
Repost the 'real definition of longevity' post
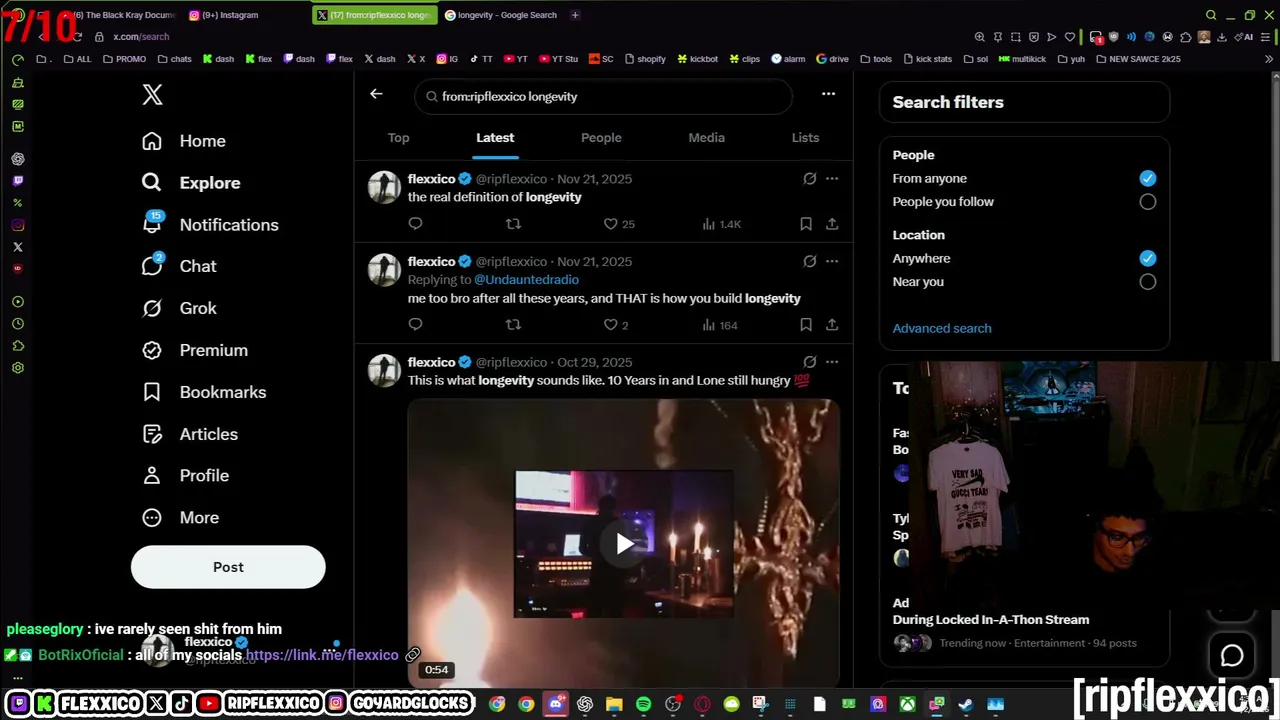514,224
